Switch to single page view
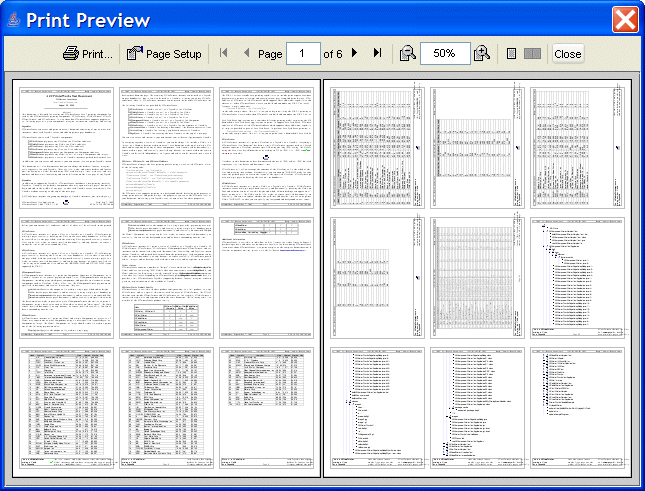 click(511, 54)
